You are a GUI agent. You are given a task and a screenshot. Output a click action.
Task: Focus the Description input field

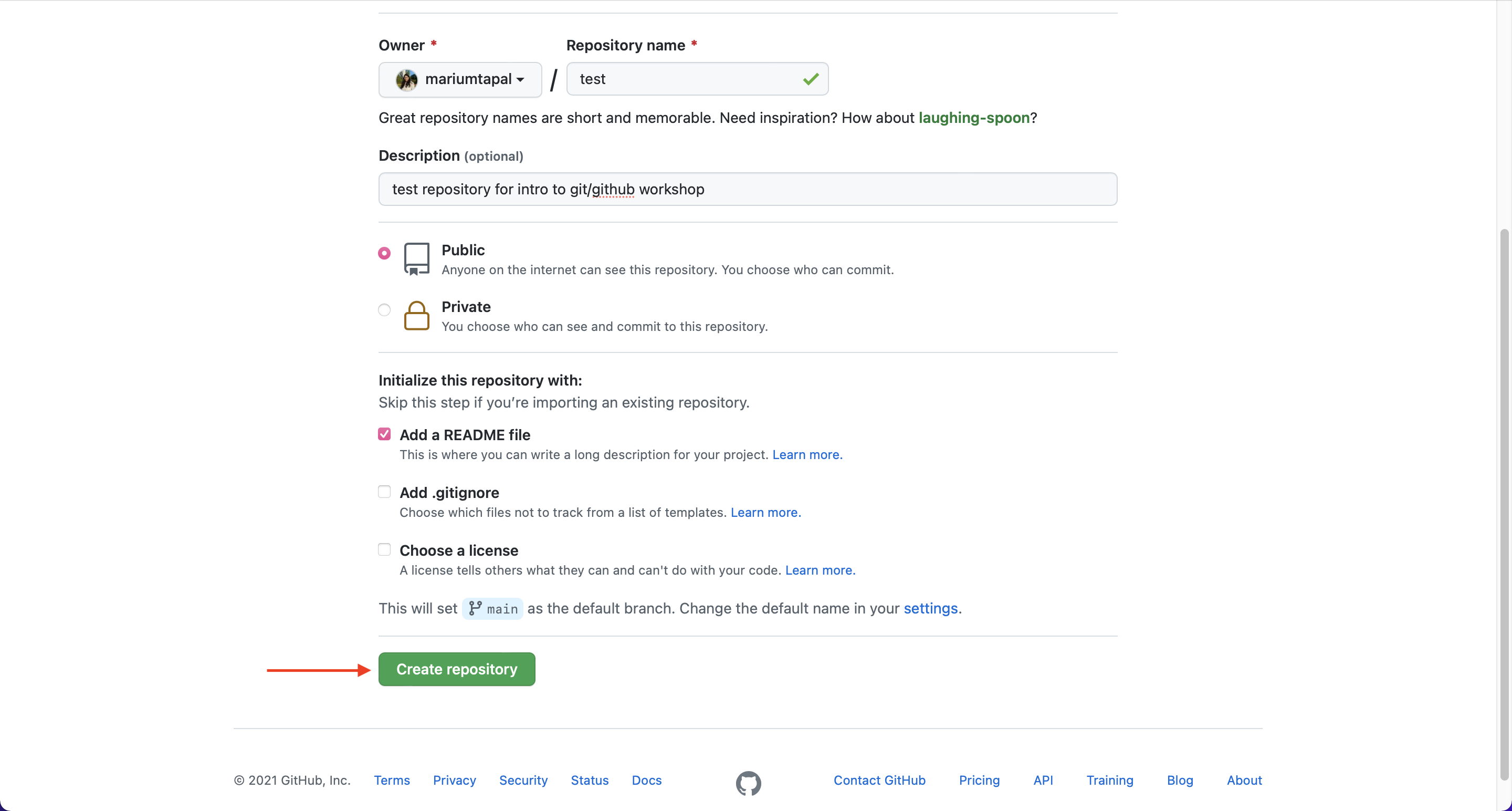point(748,189)
